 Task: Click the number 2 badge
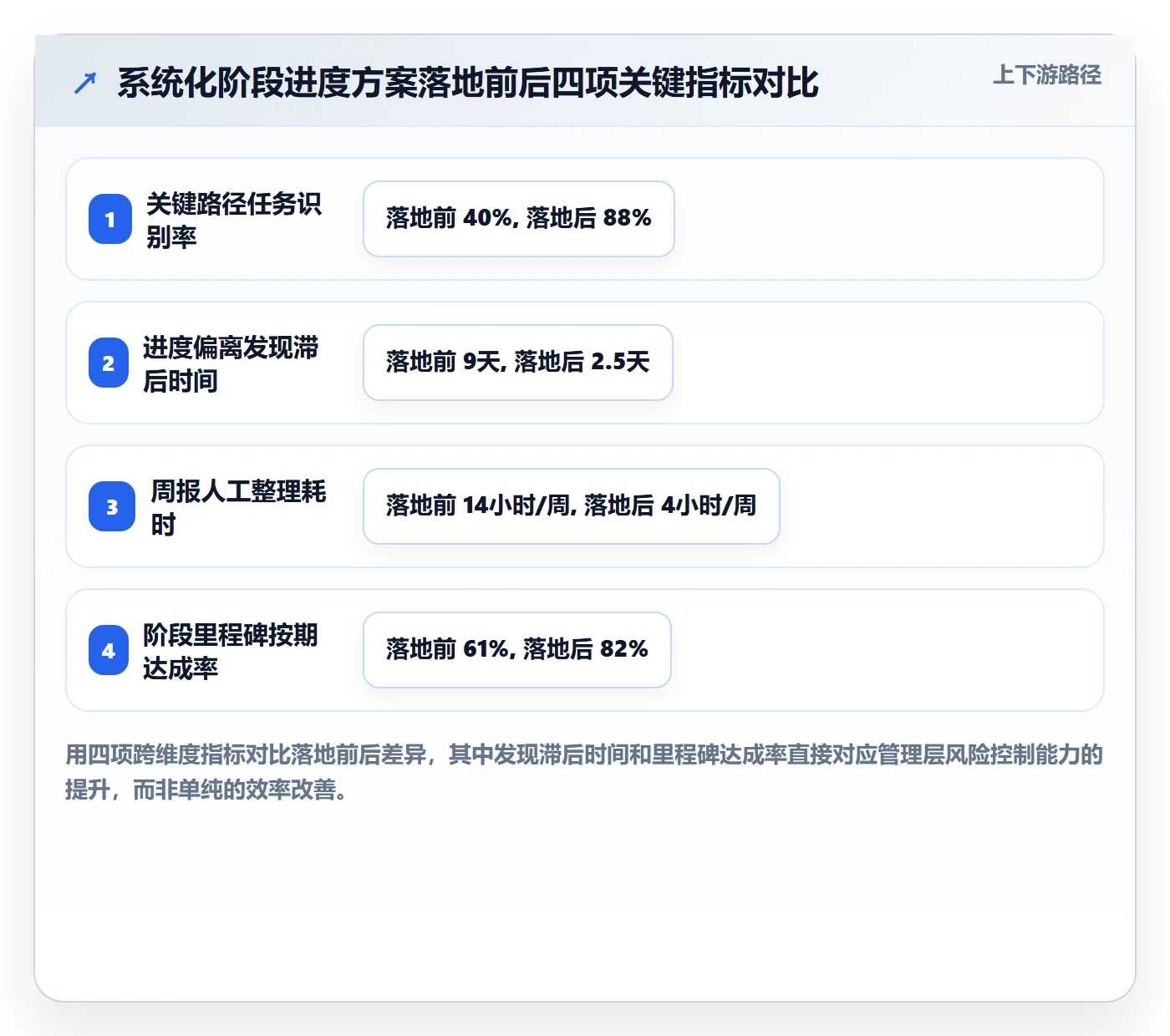click(109, 363)
